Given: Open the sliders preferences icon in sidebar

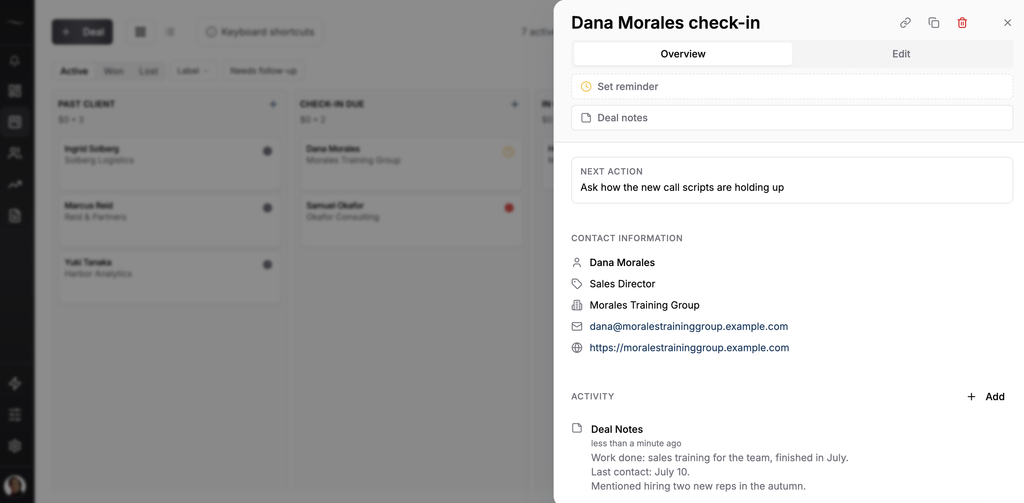Looking at the screenshot, I should pos(14,415).
